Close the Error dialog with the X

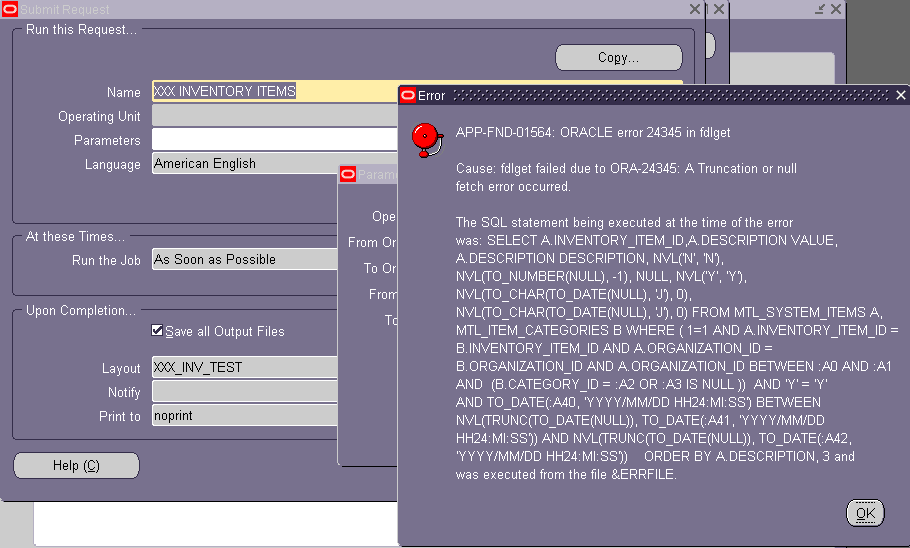(900, 96)
